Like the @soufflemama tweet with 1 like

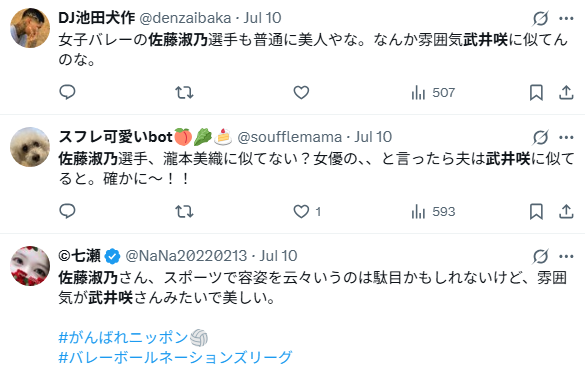click(x=307, y=212)
